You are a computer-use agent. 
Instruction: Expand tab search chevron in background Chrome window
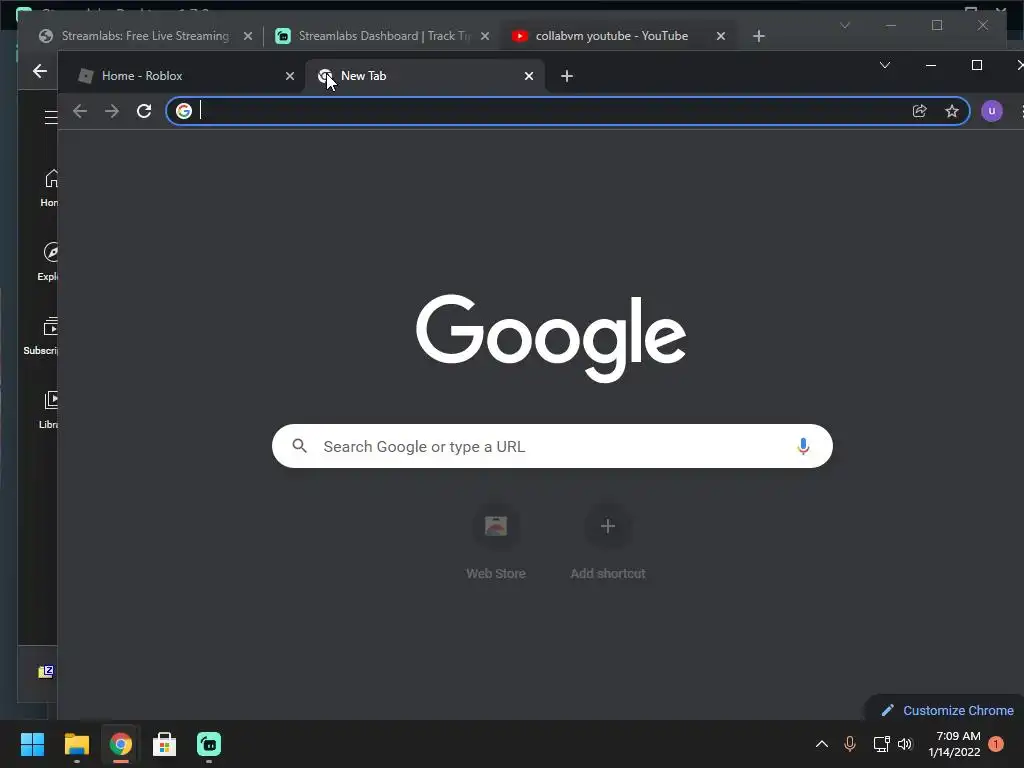(844, 25)
